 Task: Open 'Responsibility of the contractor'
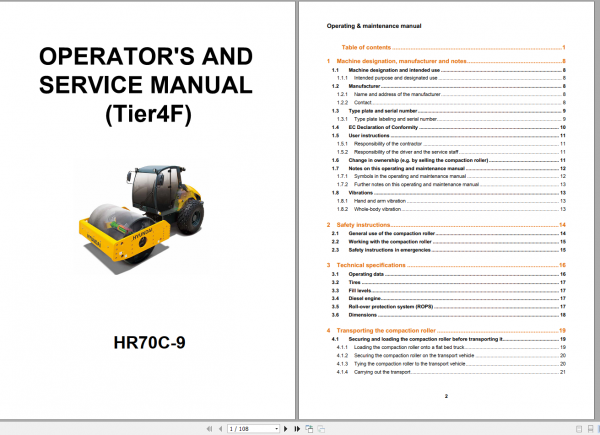click(x=451, y=144)
